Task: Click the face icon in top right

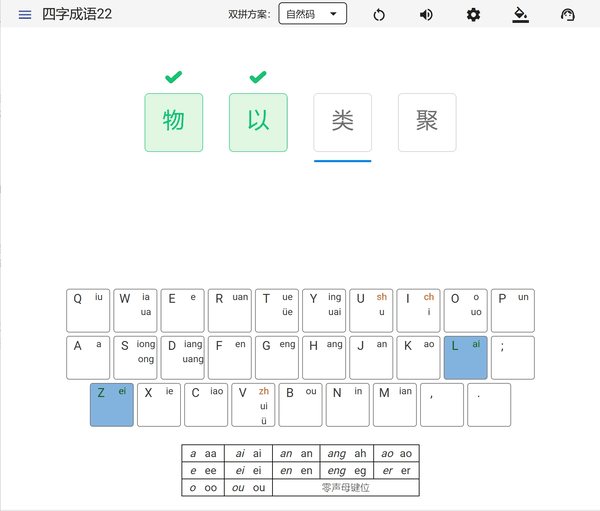Action: tap(568, 14)
